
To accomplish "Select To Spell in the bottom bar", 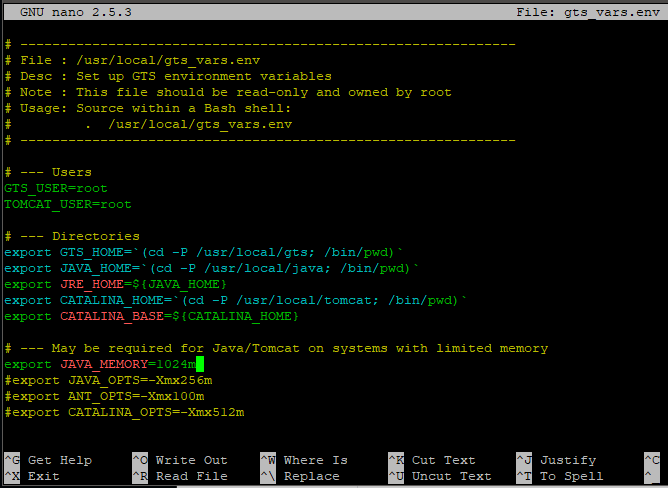I will tap(571, 476).
